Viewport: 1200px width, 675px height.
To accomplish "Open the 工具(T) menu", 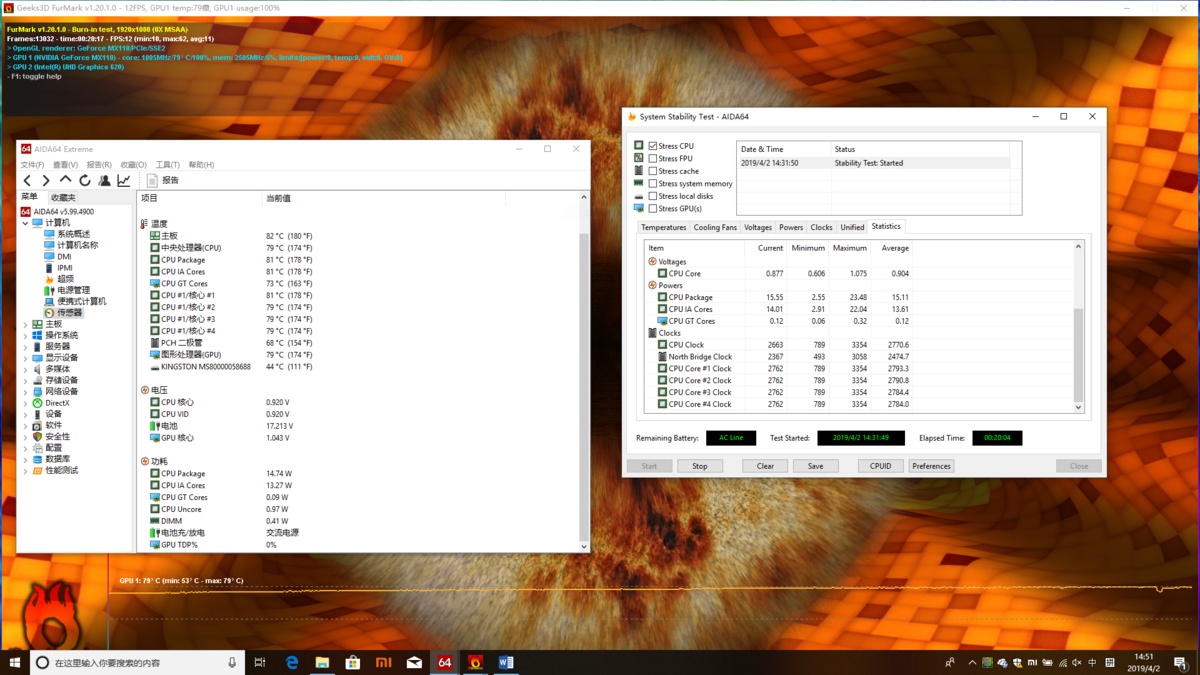I will [x=167, y=165].
